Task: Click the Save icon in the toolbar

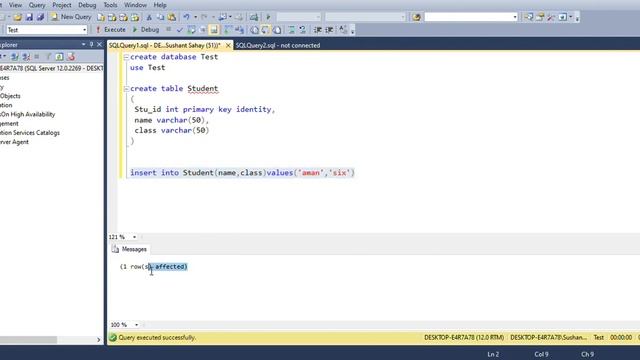Action: (x=29, y=17)
